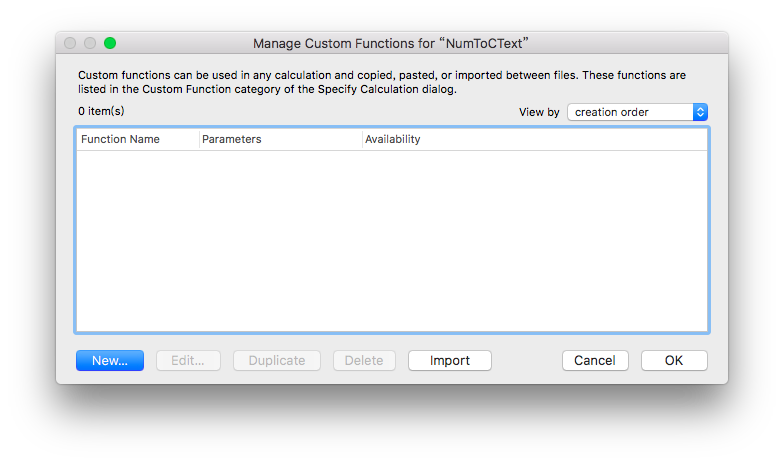Click the gray close window button

click(70, 44)
